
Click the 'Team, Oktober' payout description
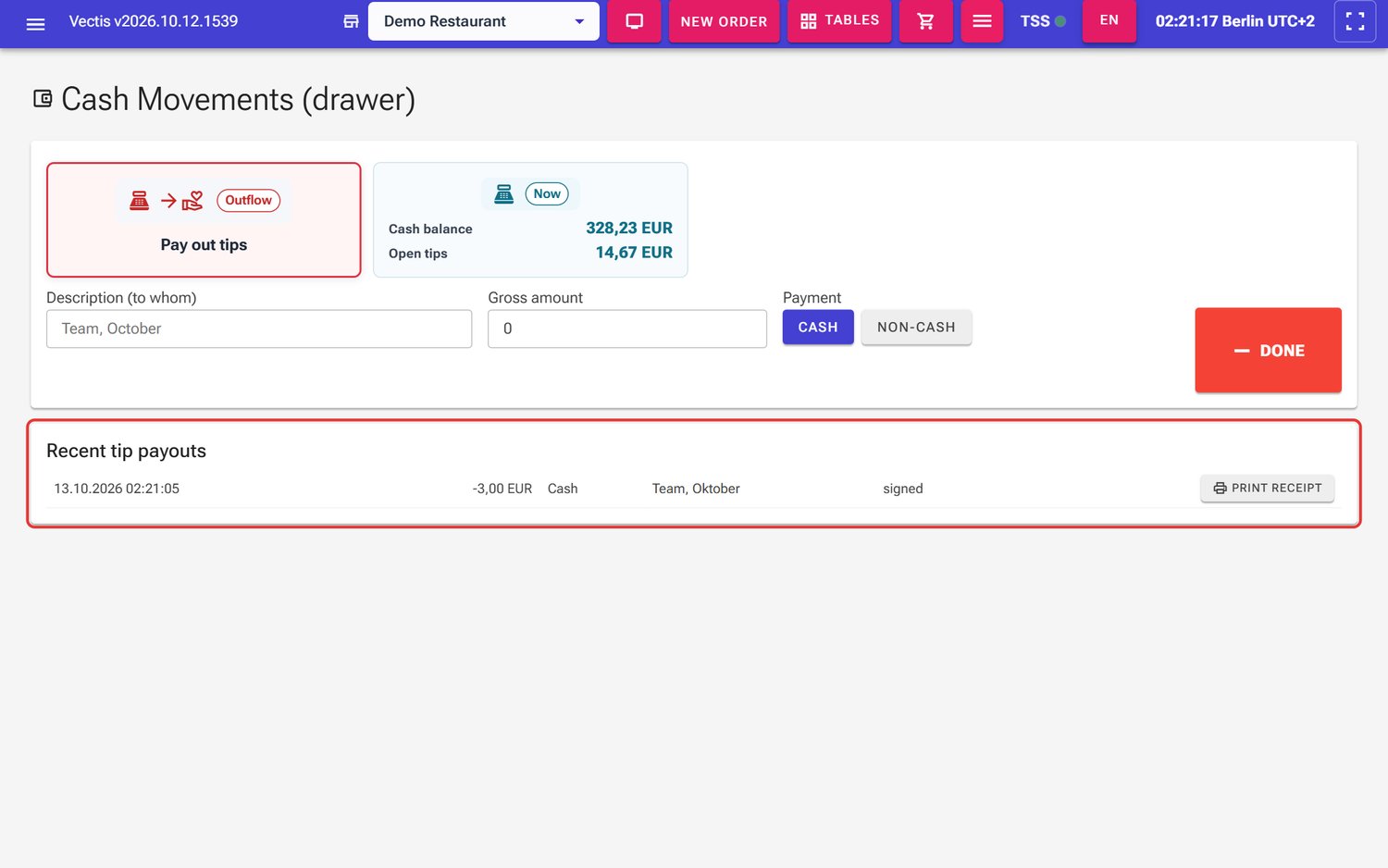696,489
